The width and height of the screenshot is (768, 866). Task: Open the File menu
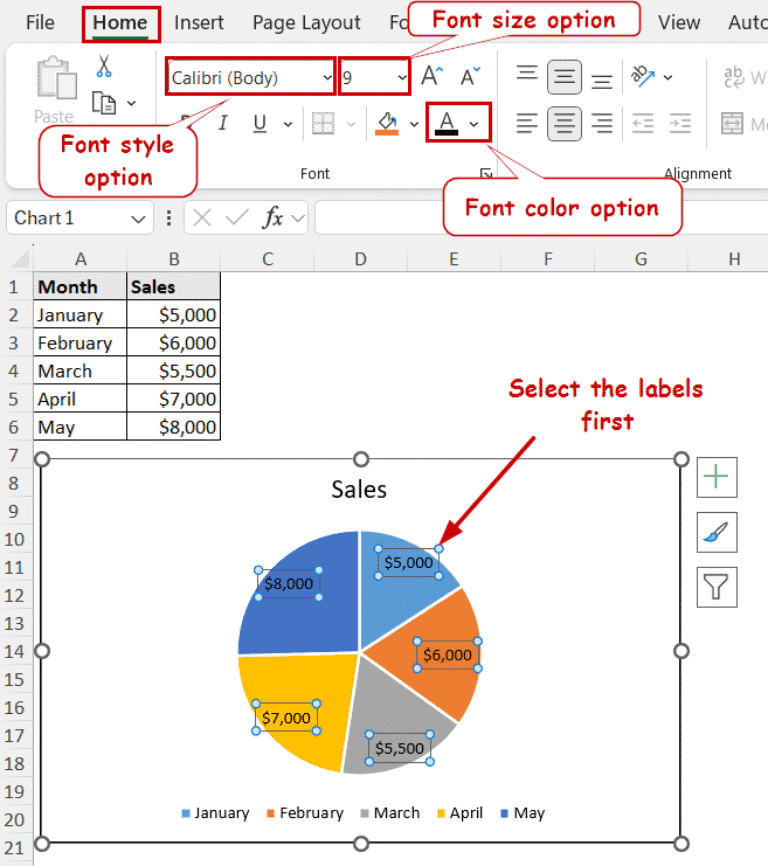point(40,22)
